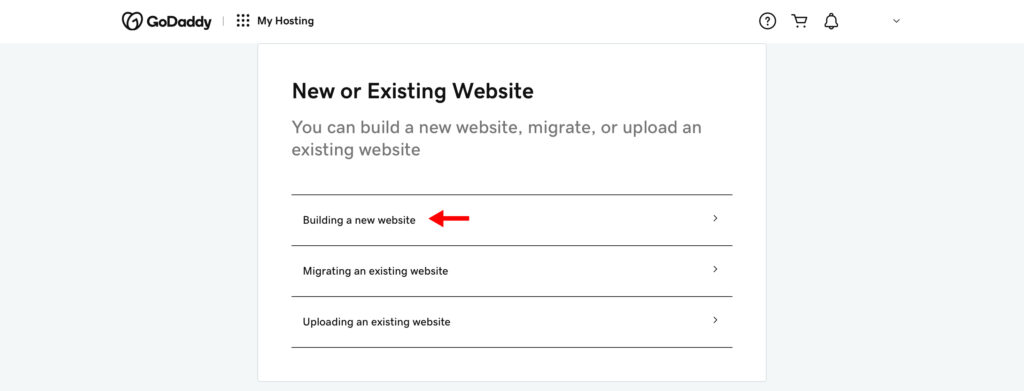Open the My Hosting menu label

click(285, 21)
